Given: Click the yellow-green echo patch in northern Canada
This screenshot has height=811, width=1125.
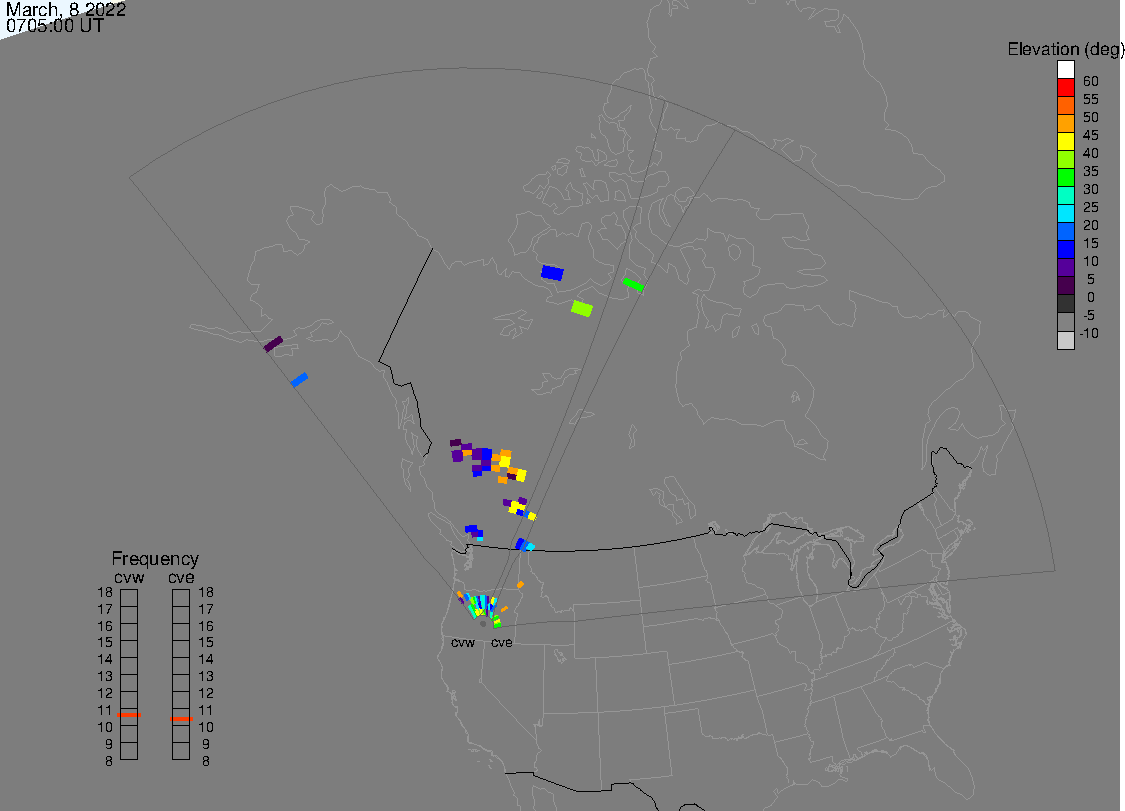Looking at the screenshot, I should pyautogui.click(x=582, y=309).
